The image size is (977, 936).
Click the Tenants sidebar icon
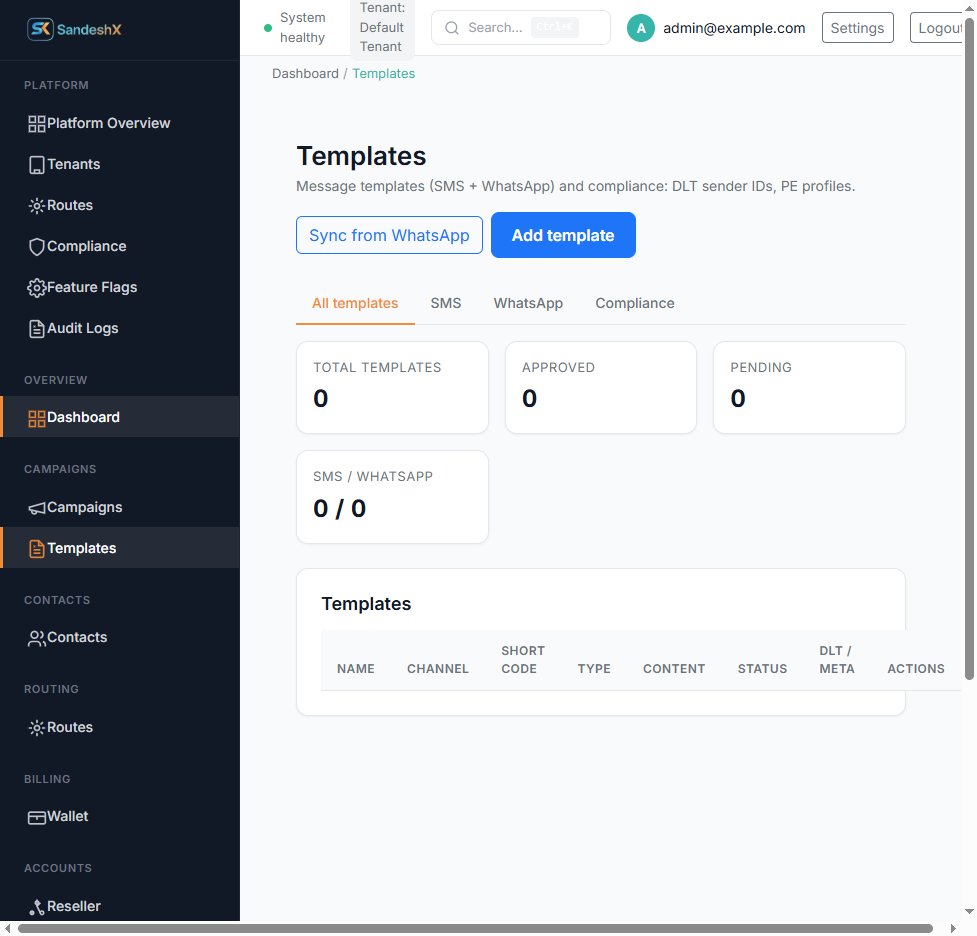[37, 165]
